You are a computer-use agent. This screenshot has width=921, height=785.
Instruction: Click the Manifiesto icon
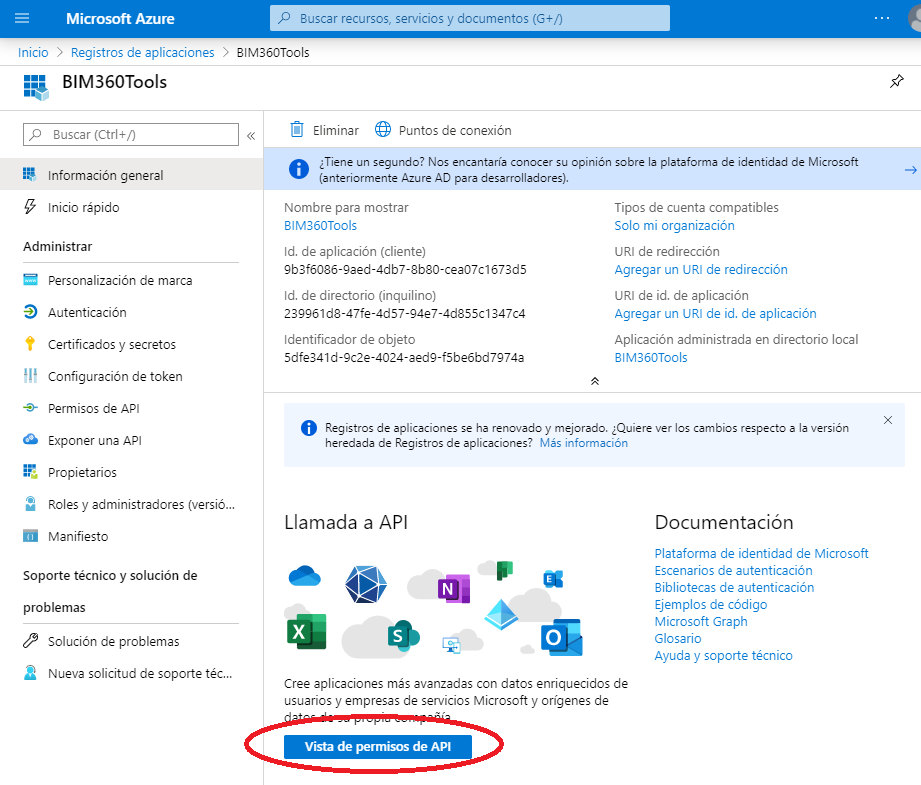coord(30,535)
